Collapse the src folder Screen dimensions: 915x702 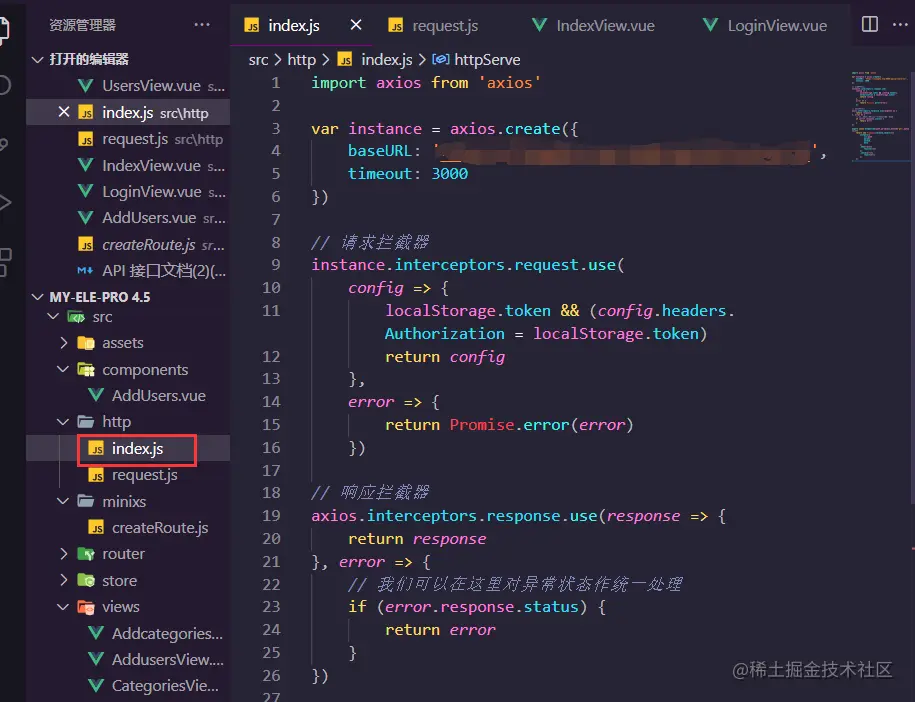pyautogui.click(x=54, y=317)
